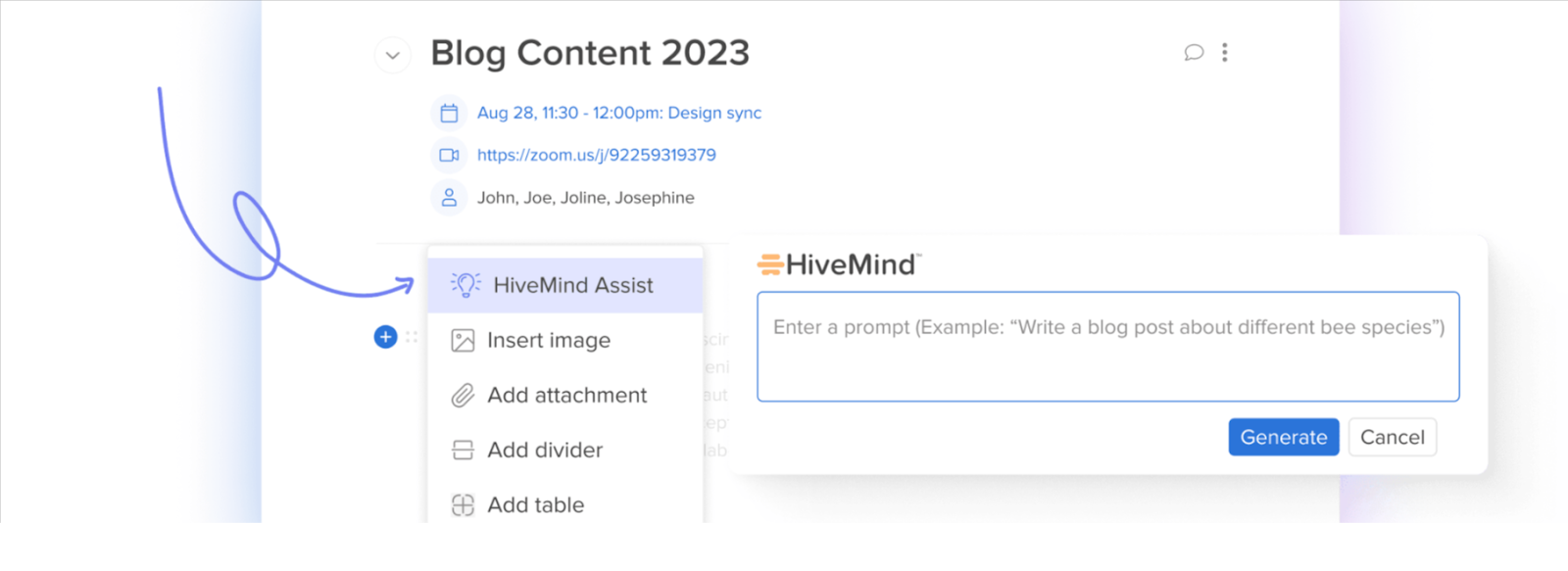Click the calendar icon beside Design sync
This screenshot has width=1568, height=571.
[x=449, y=113]
